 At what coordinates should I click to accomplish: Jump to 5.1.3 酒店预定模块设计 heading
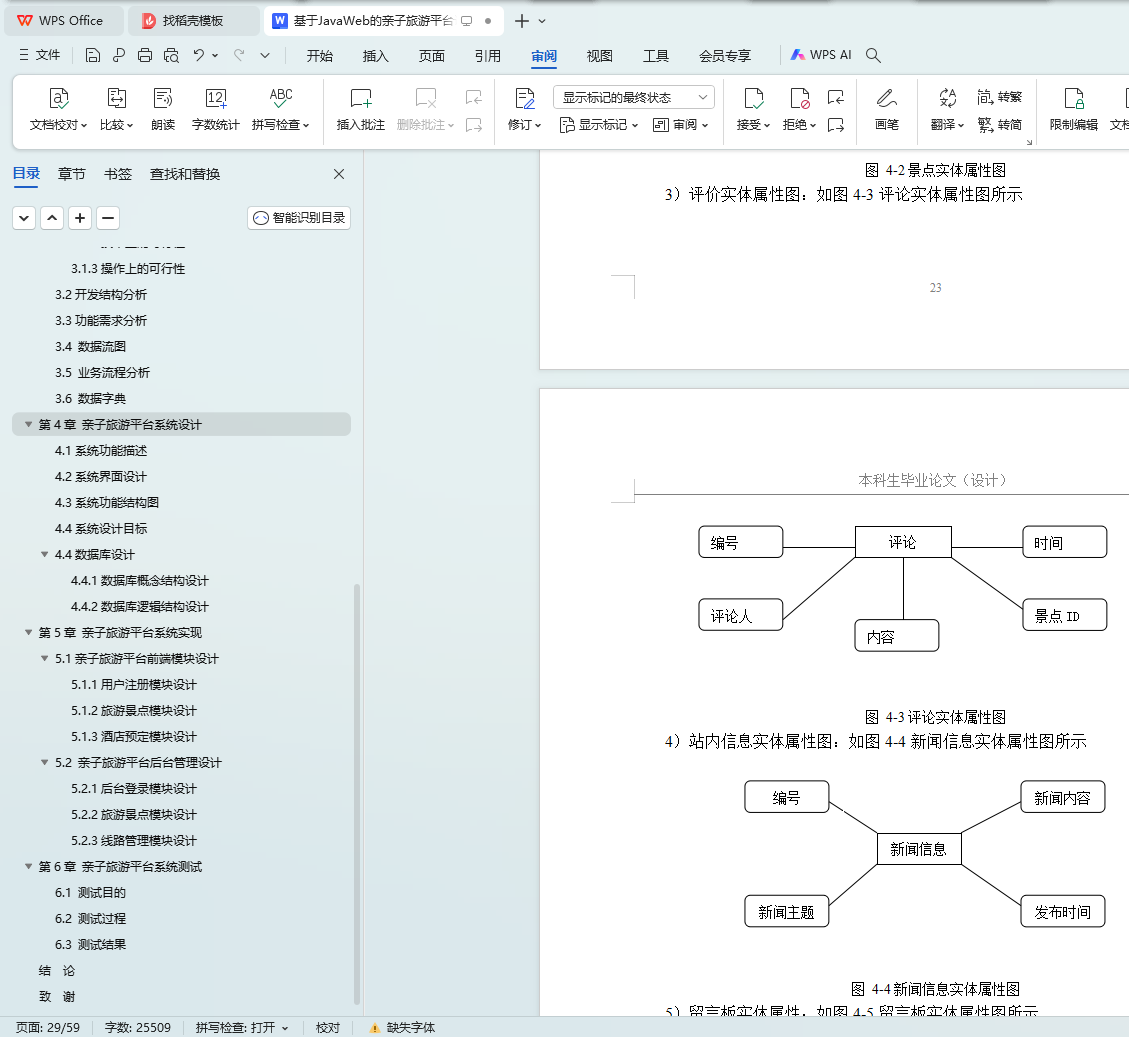(133, 736)
